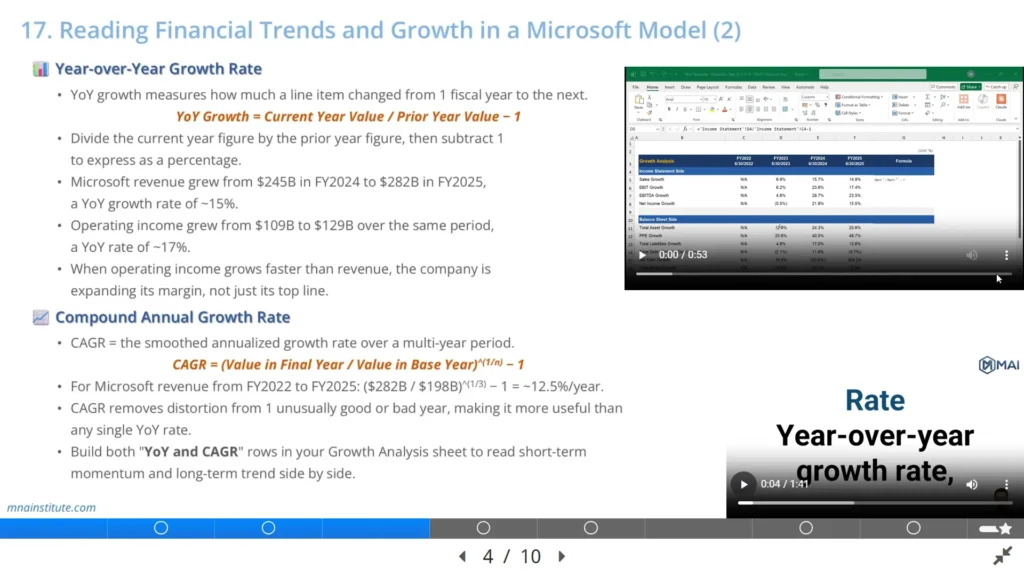The width and height of the screenshot is (1024, 576).
Task: Play the narration video at 0:04 / 1:41
Action: (743, 484)
